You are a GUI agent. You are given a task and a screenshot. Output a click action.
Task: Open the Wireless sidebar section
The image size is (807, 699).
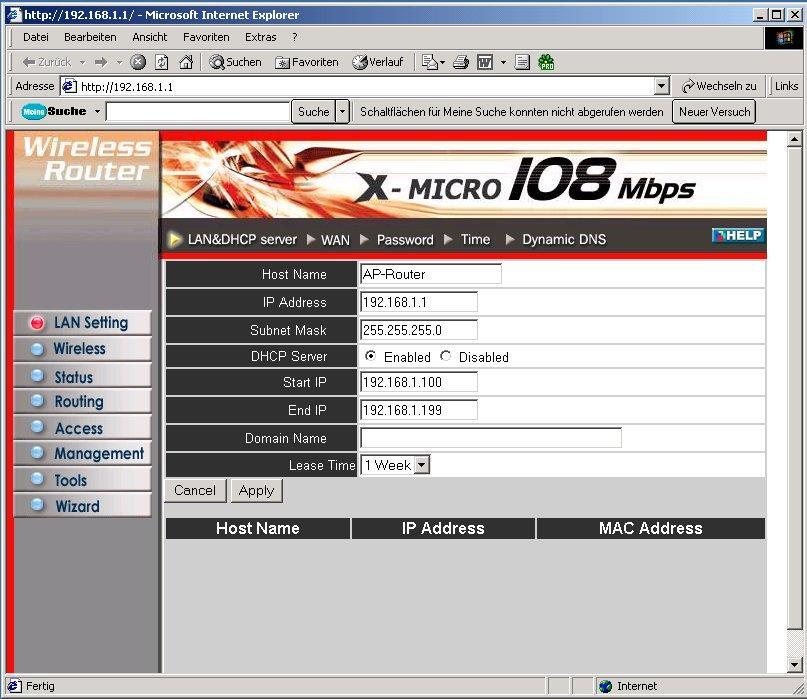(x=82, y=349)
